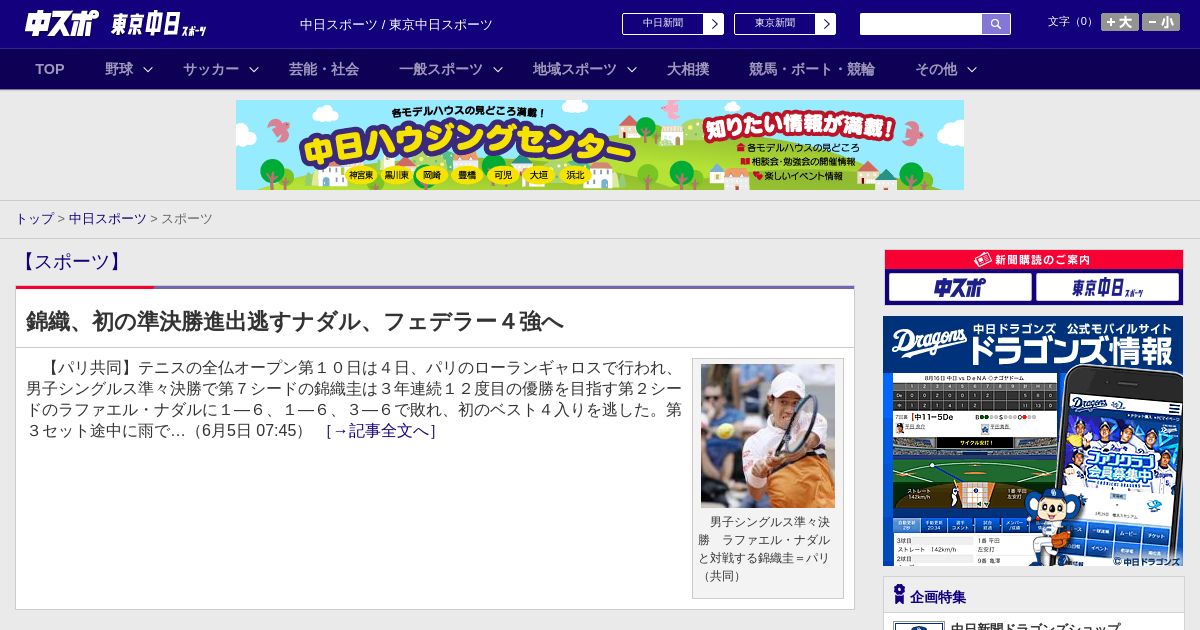Expand chevron beside 一般スポーツ
Image resolution: width=1200 pixels, height=630 pixels.
(498, 69)
